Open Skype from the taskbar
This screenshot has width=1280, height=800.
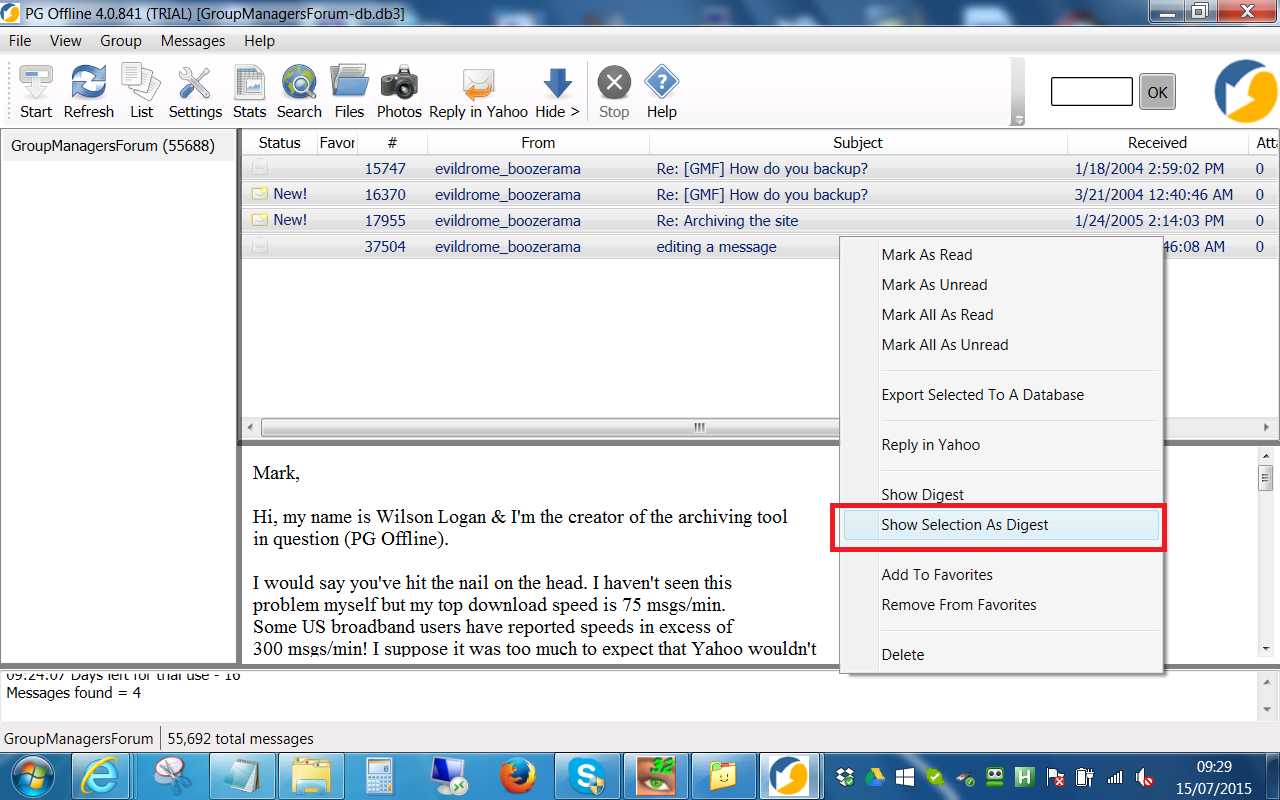point(587,776)
